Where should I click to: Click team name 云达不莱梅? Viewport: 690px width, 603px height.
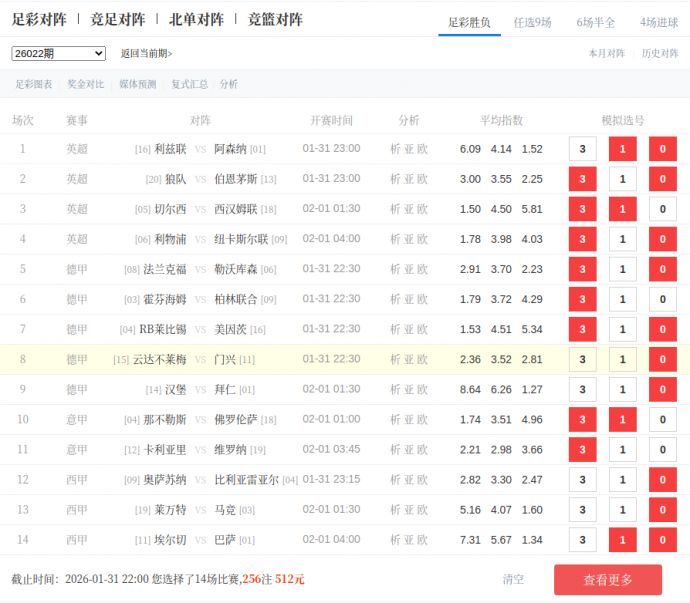(160, 360)
